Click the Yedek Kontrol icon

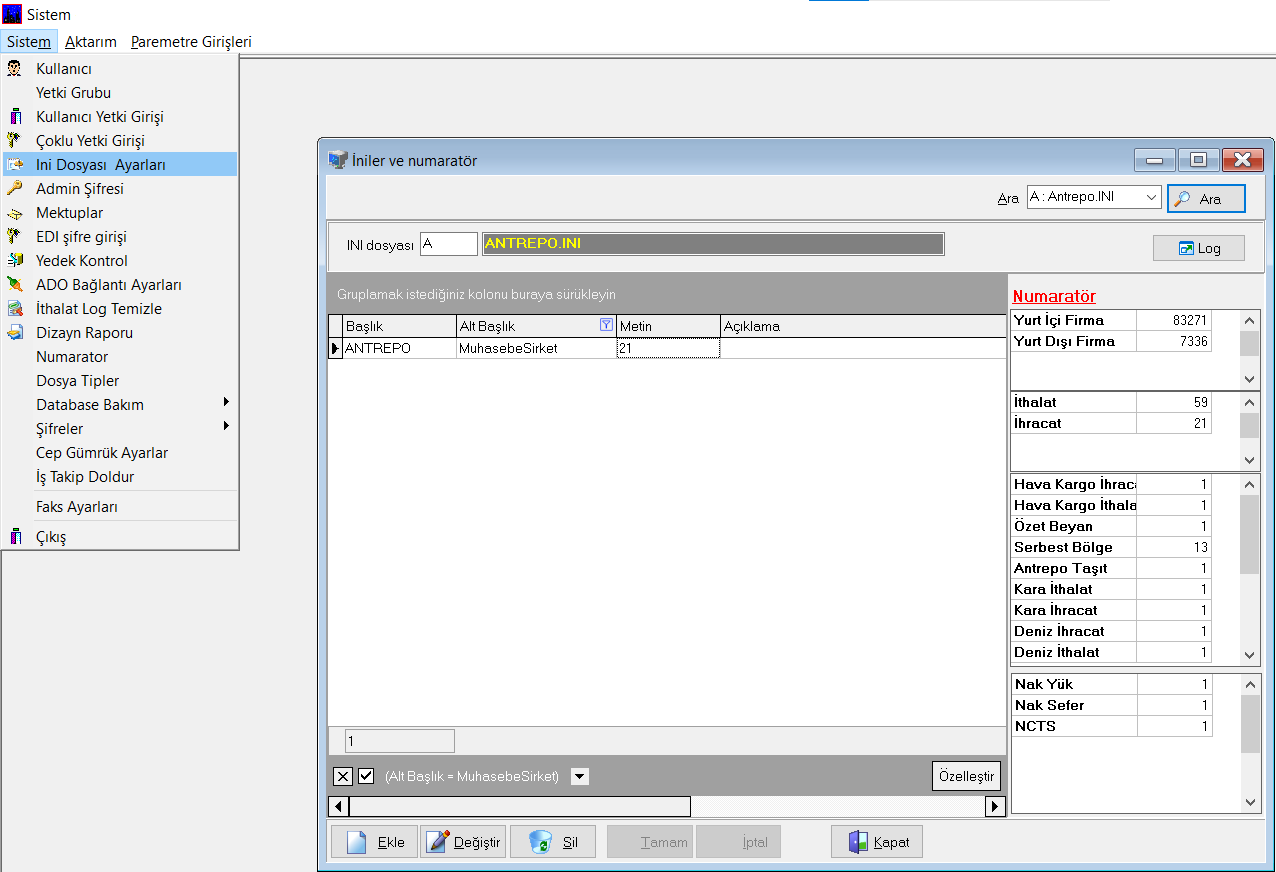pos(15,261)
